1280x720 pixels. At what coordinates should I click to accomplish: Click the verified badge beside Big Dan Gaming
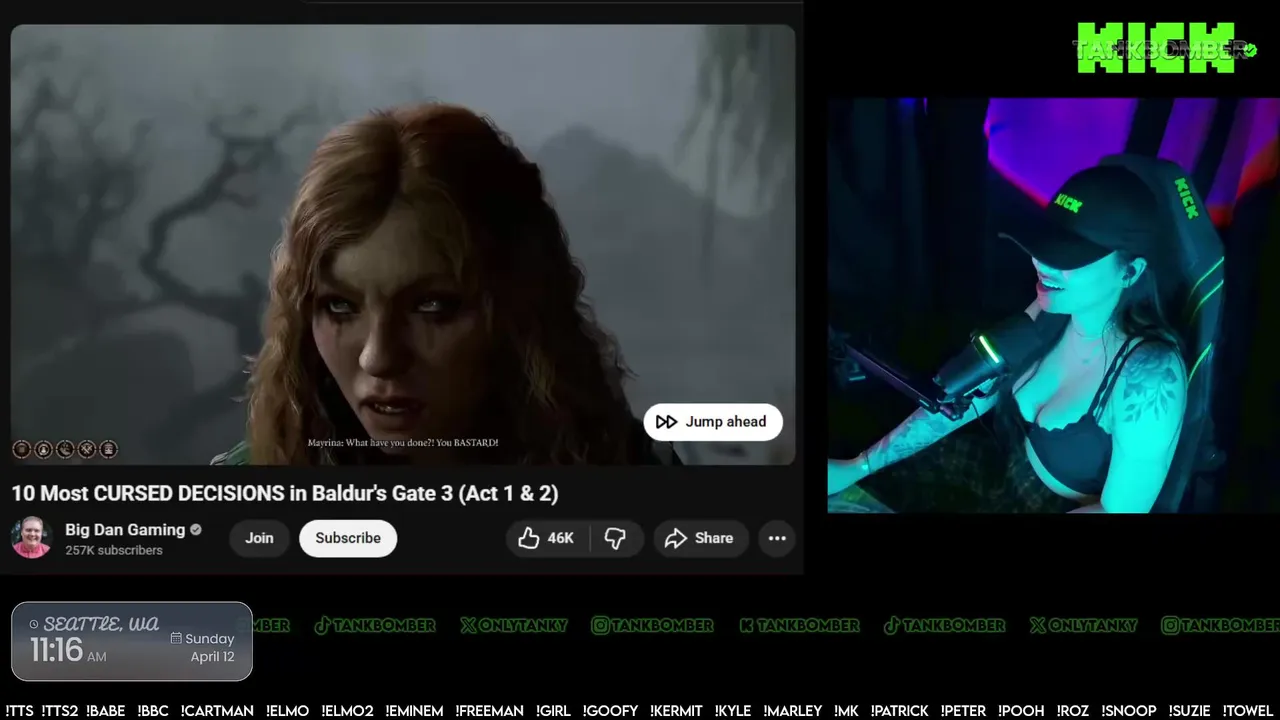[x=196, y=530]
